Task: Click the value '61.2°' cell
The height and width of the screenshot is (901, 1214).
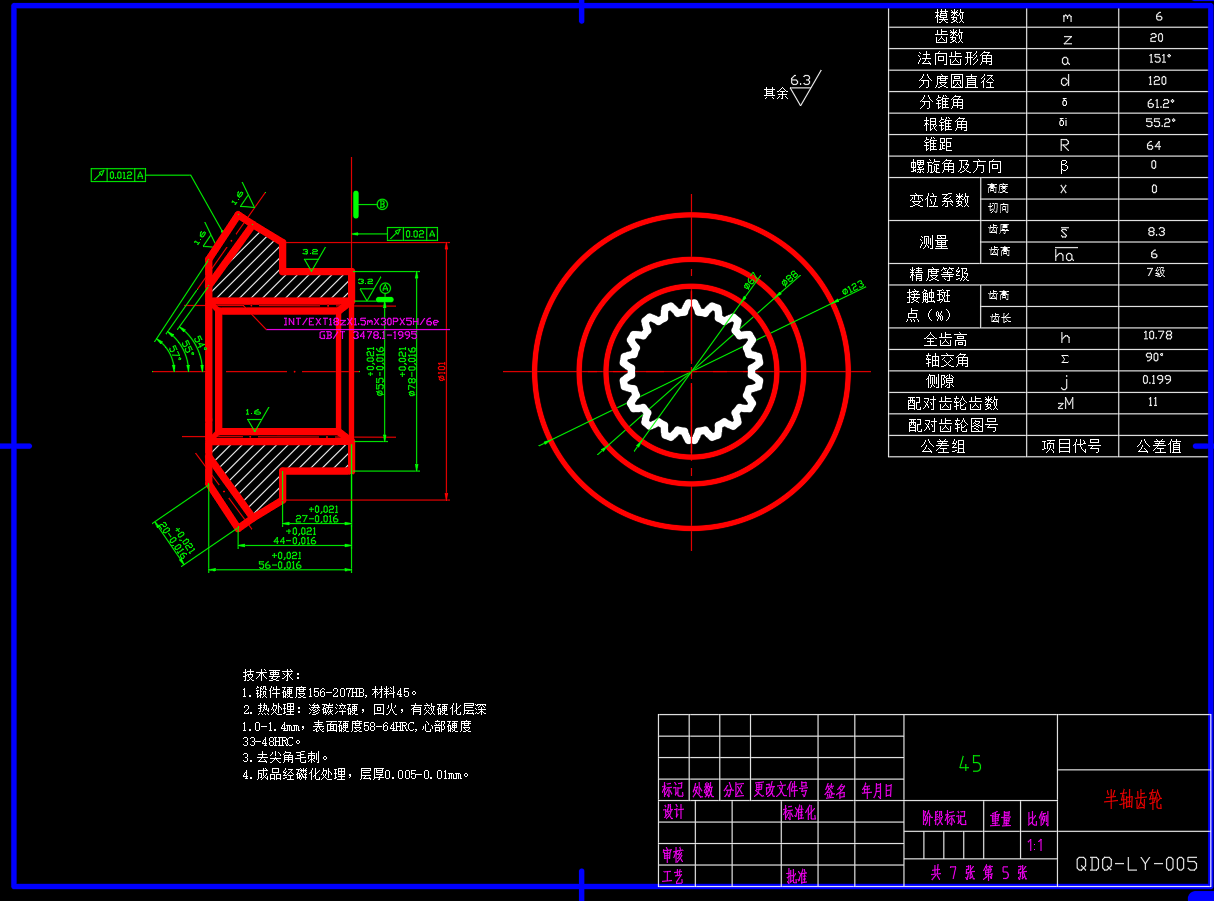Action: point(1161,103)
